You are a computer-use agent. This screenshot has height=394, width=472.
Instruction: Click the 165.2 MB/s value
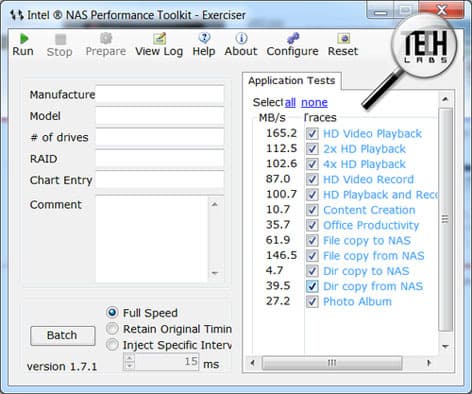coord(281,133)
